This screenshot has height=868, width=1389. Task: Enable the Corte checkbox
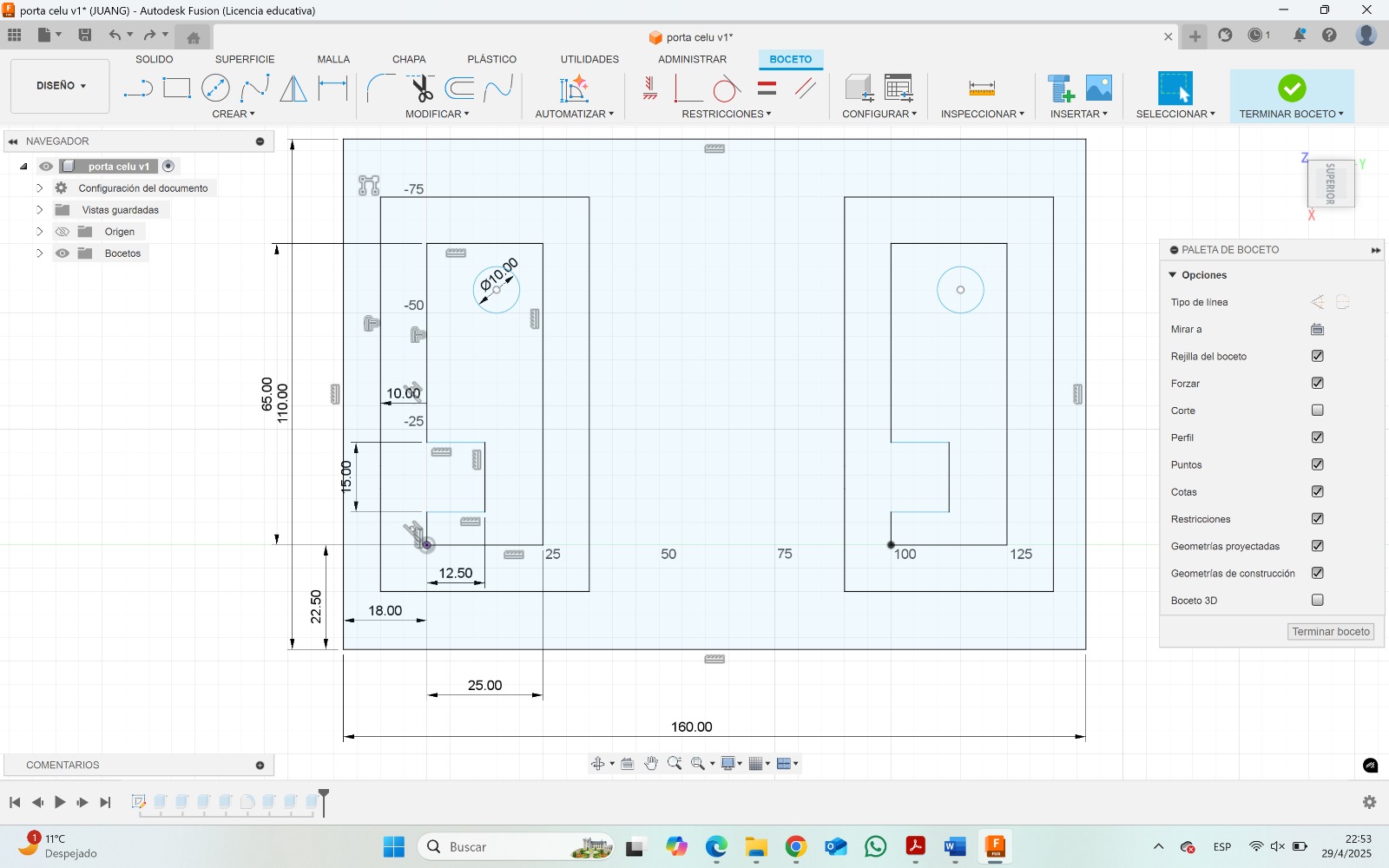[x=1318, y=410]
